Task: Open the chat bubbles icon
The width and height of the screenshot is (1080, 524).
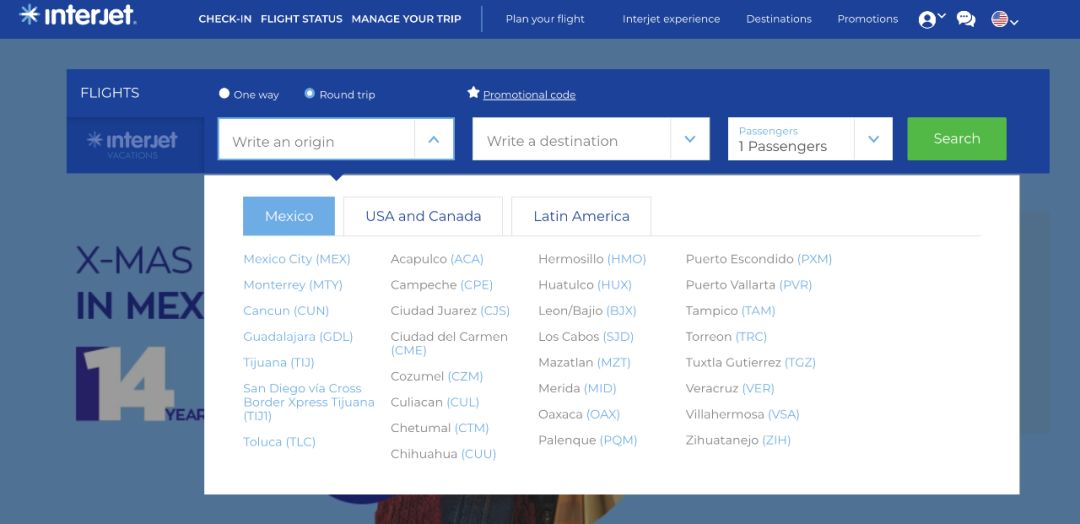Action: (966, 19)
